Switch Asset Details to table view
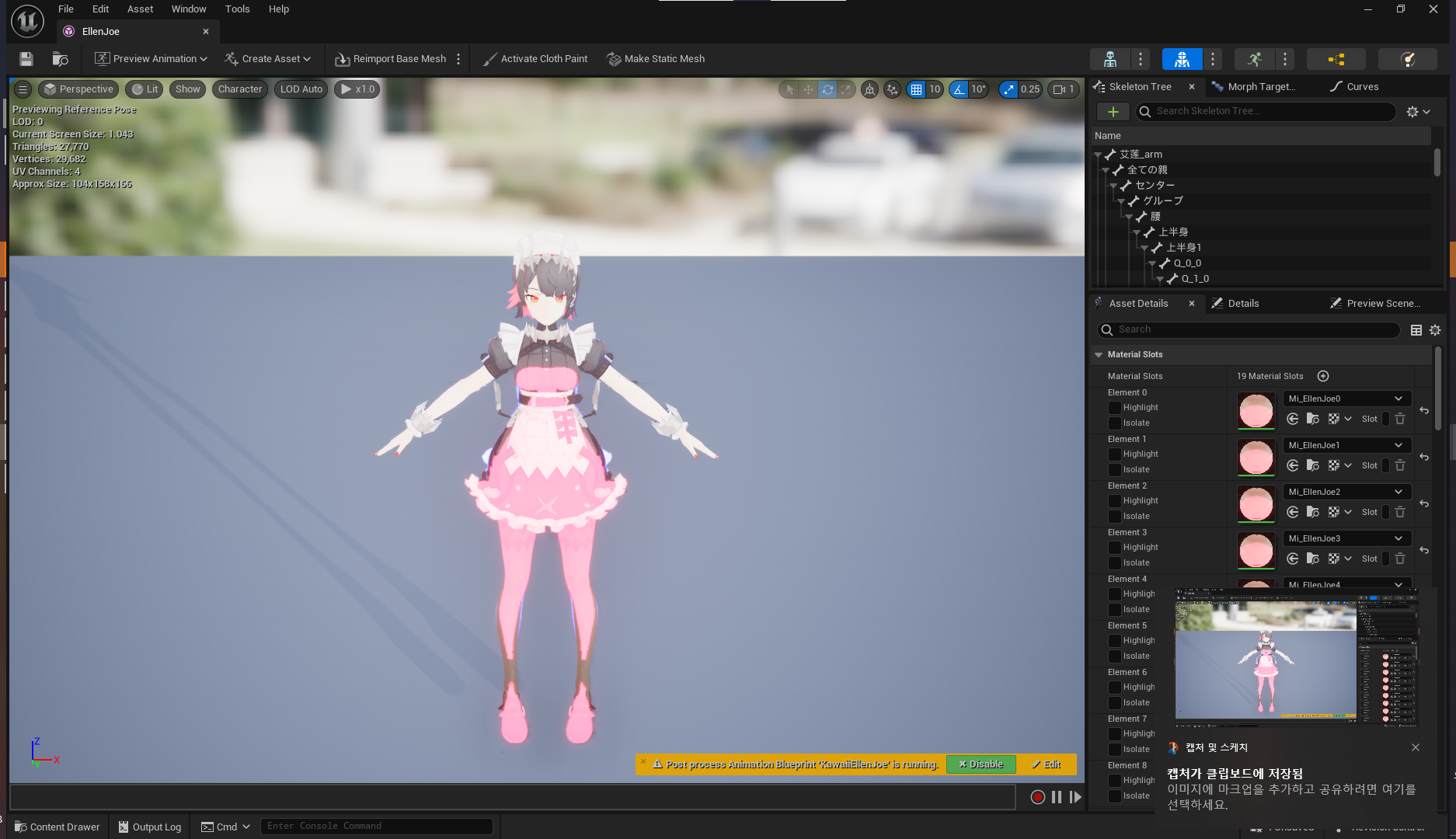The height and width of the screenshot is (839, 1456). point(1416,330)
